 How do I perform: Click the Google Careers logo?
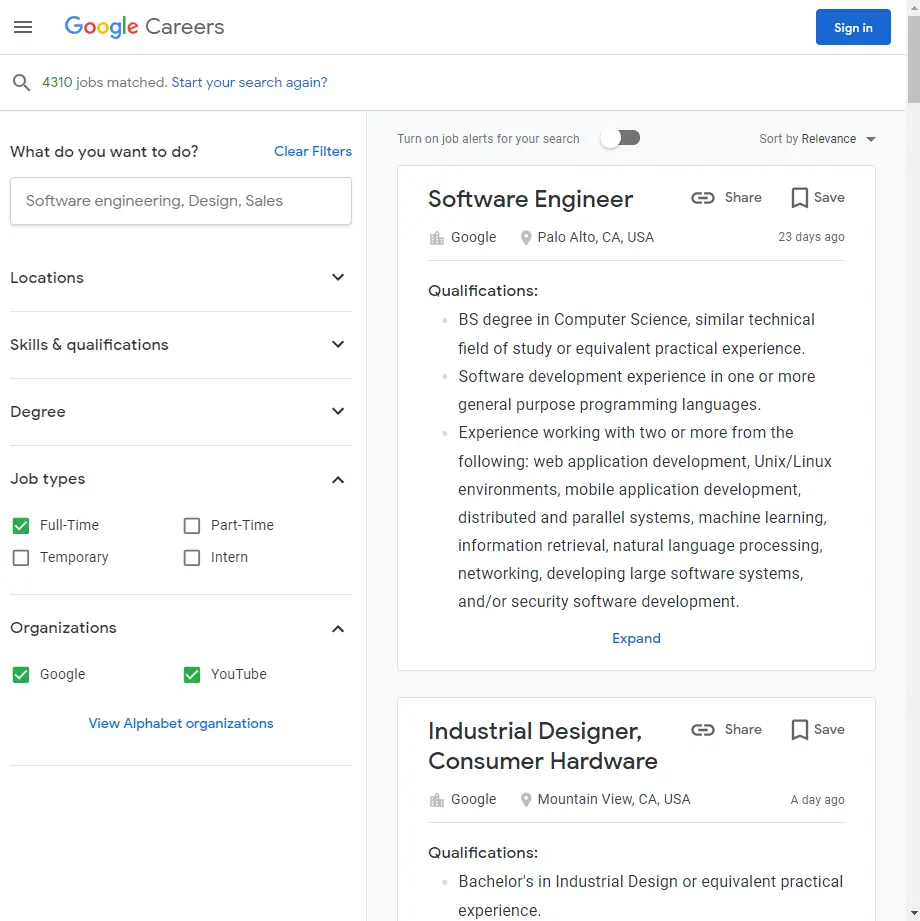pos(144,27)
